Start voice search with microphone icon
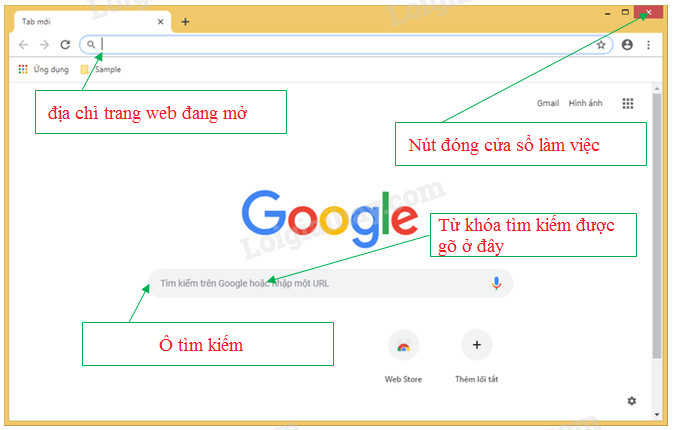The width and height of the screenshot is (674, 430). pos(496,283)
